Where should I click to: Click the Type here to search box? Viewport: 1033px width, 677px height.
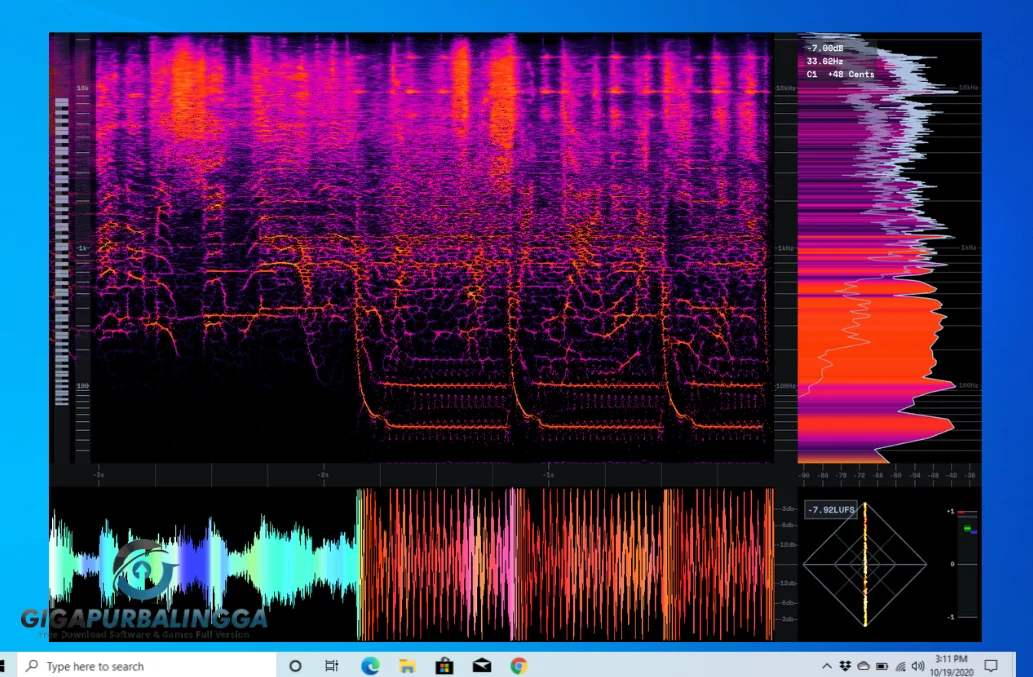click(146, 666)
